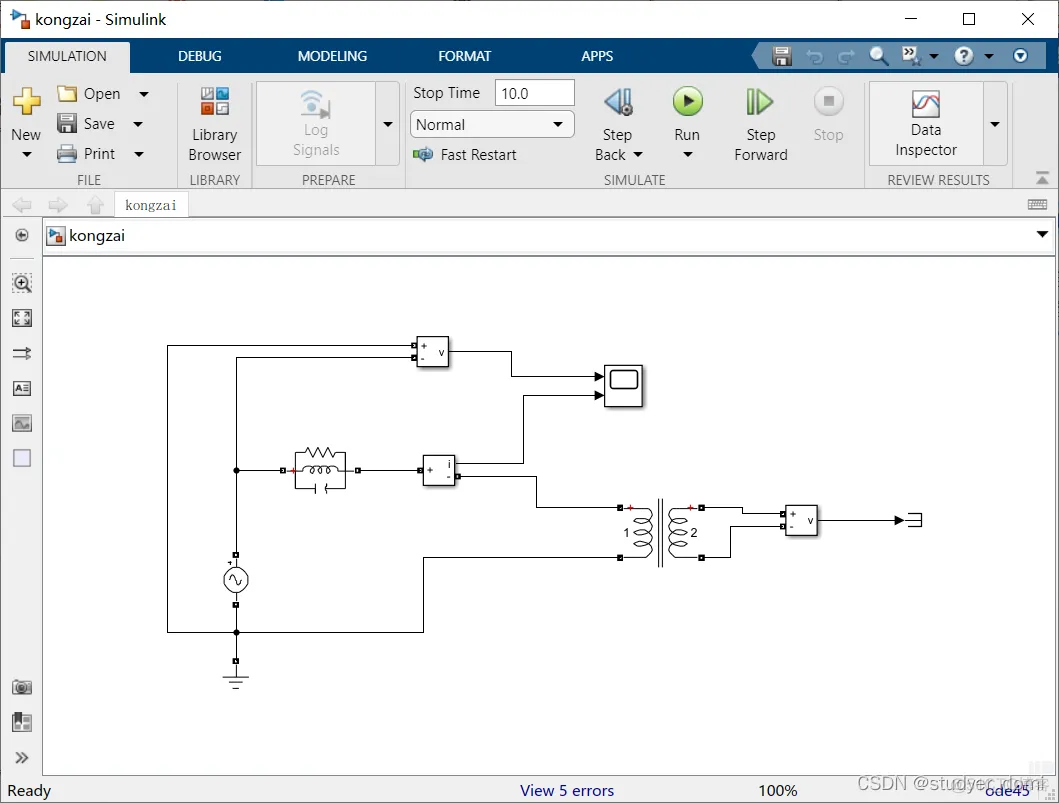Print the model with the Print icon
The height and width of the screenshot is (803, 1059).
[x=67, y=154]
